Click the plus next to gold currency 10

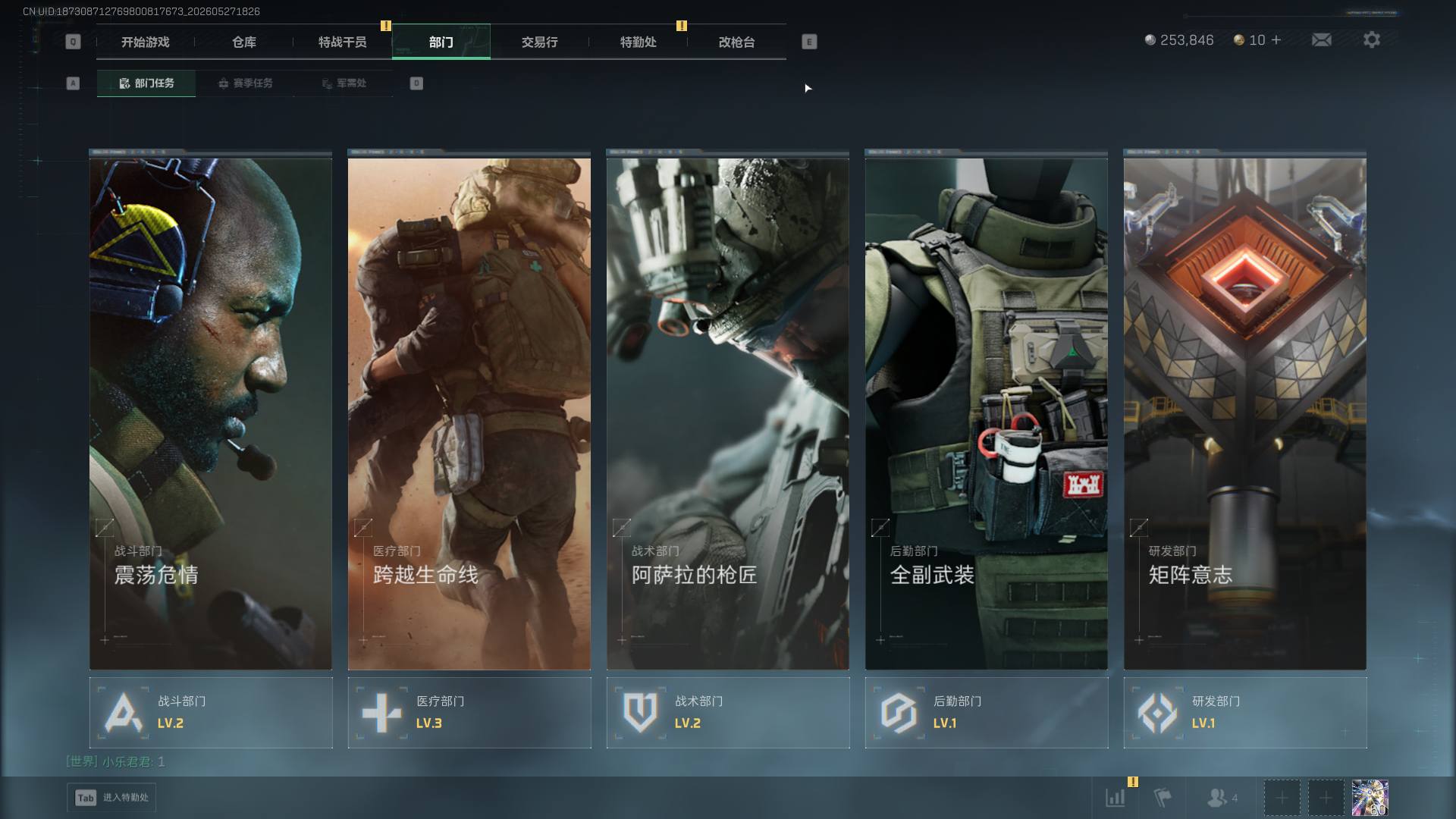1276,39
